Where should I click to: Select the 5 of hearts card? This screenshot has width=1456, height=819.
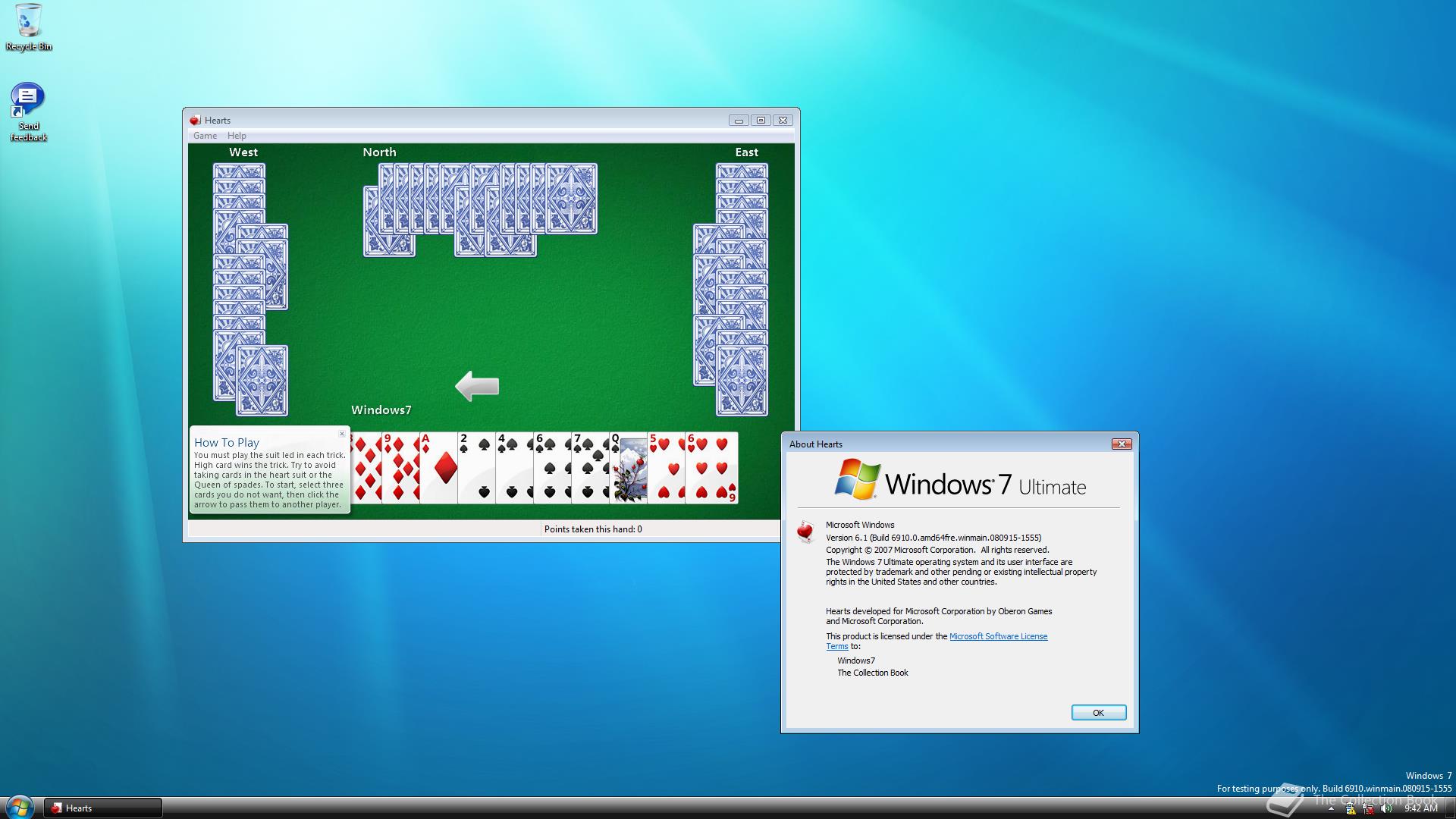667,468
